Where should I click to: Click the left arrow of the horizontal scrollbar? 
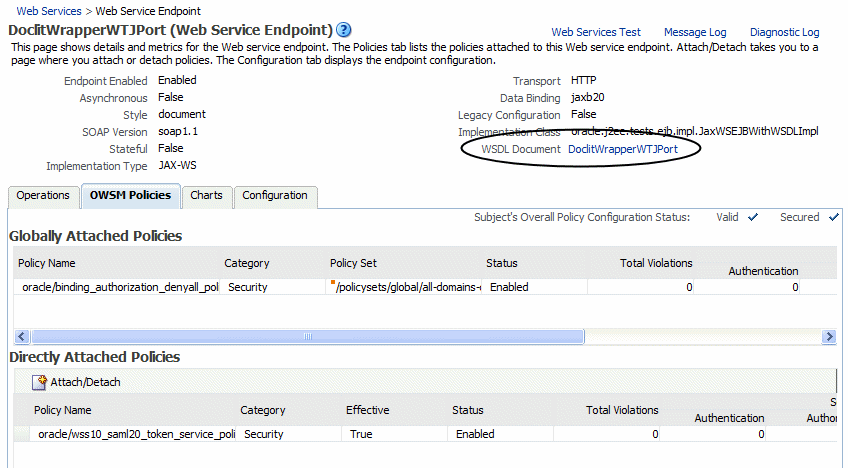click(22, 337)
